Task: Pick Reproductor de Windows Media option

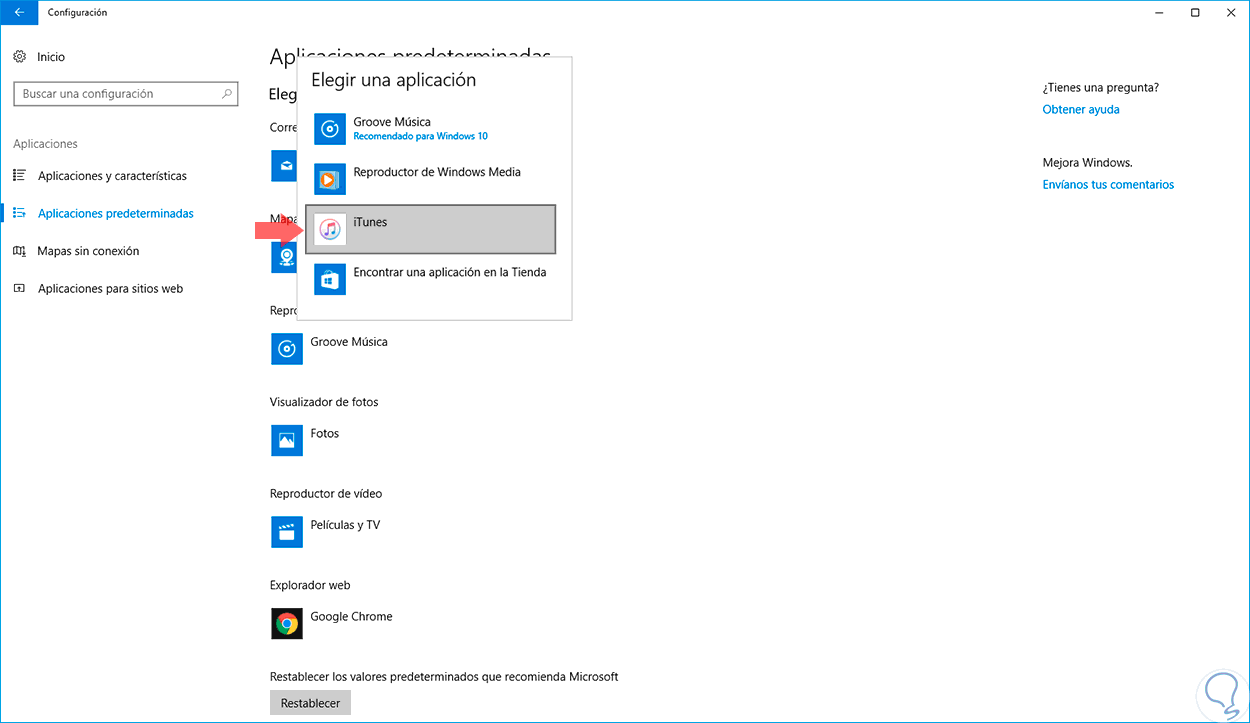Action: pos(430,179)
